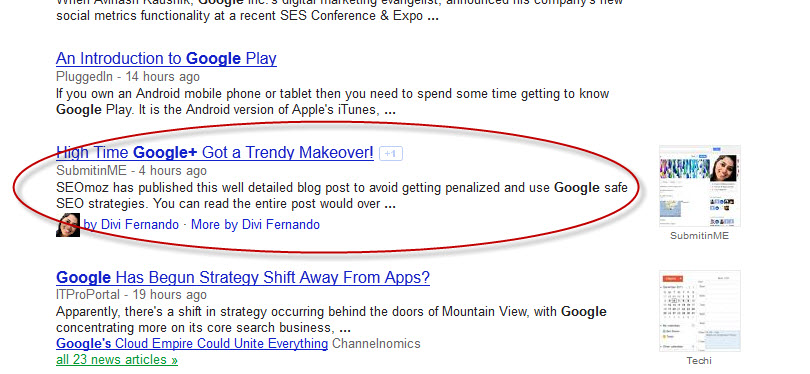Click the "19 hours ago" timestamp
Viewport: 810px width, 374px height.
[169, 295]
